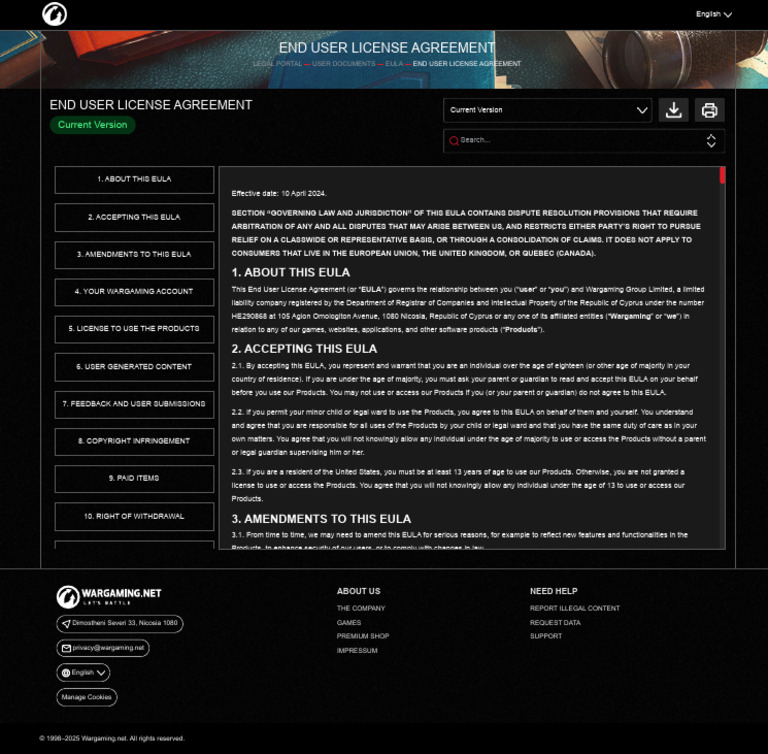Click the Wargaming logo in top header
This screenshot has height=754, width=768.
[54, 14]
